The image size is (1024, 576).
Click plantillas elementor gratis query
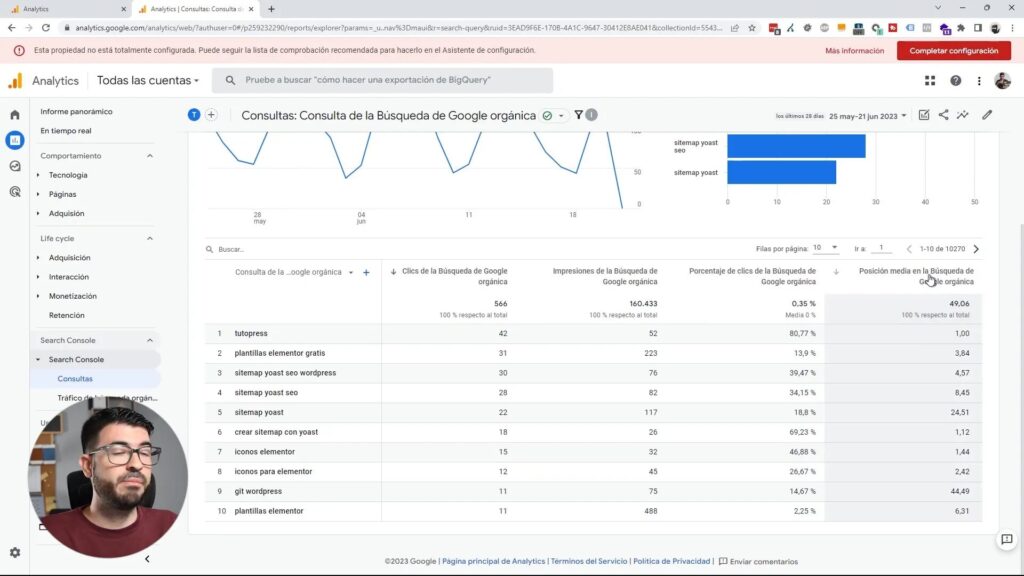[x=280, y=353]
